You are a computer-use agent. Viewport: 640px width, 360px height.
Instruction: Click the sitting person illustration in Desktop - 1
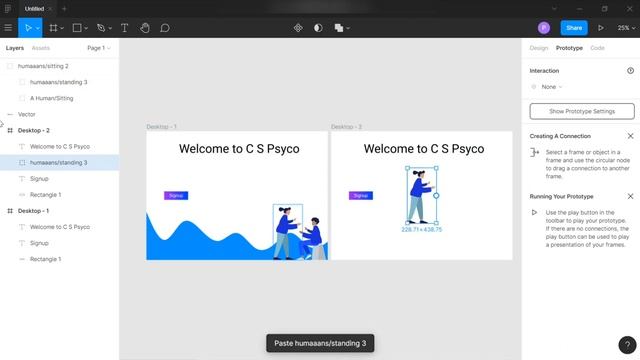coord(313,238)
